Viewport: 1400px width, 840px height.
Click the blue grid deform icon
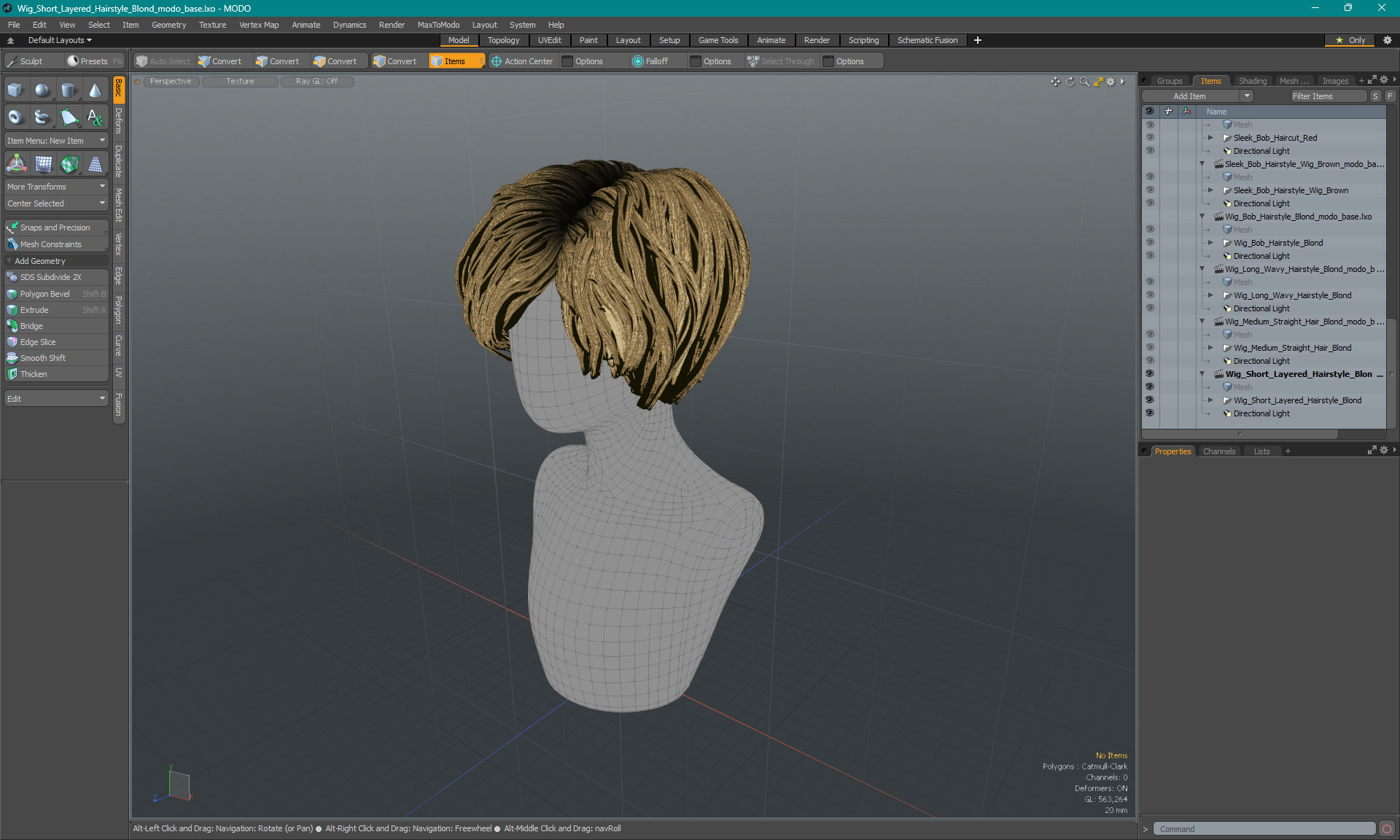pyautogui.click(x=44, y=164)
